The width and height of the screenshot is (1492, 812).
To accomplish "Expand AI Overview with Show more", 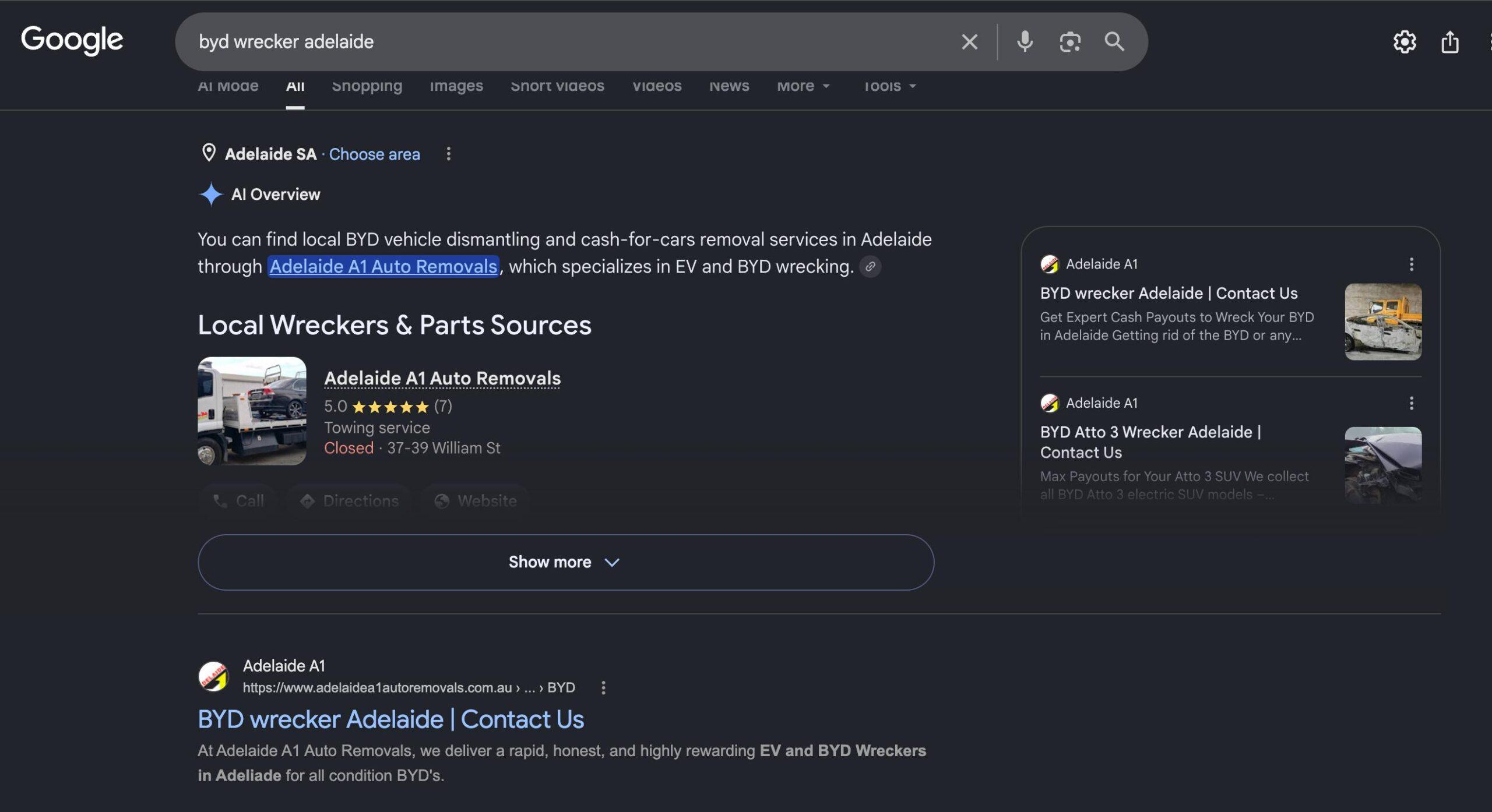I will [x=566, y=562].
